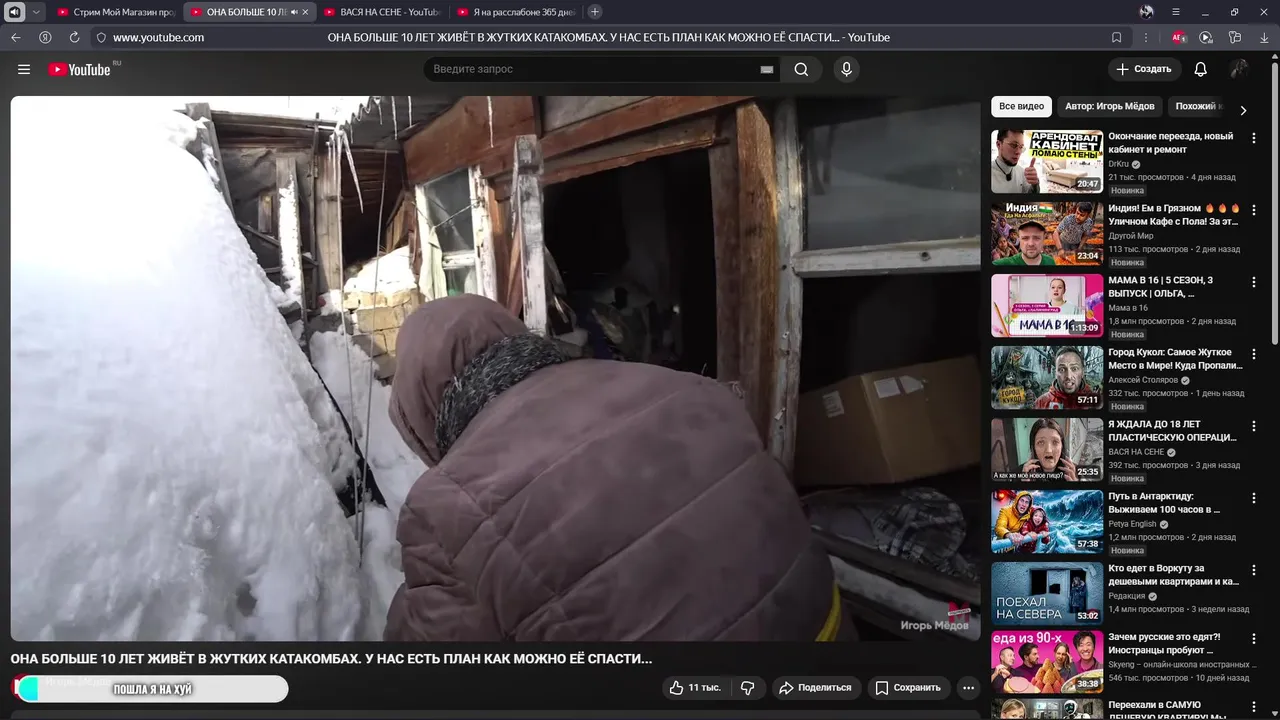1280x720 pixels.
Task: Click the Сохранить button
Action: click(908, 687)
